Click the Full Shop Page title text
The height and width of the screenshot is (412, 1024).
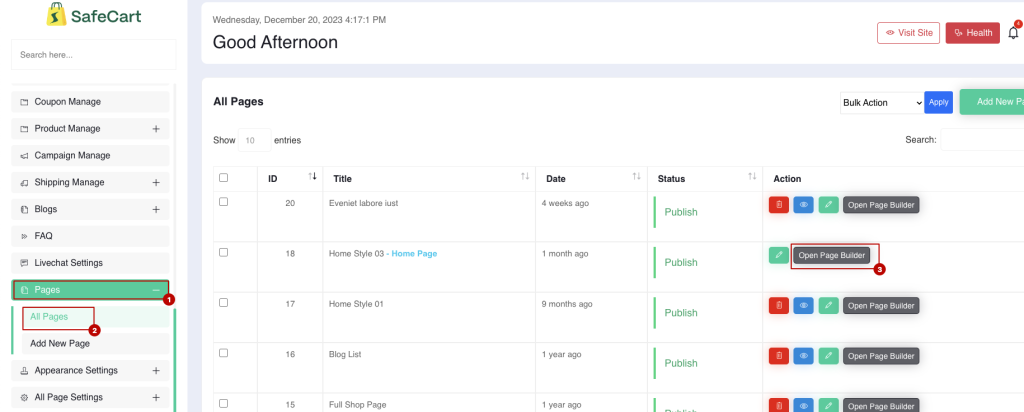pyautogui.click(x=358, y=405)
